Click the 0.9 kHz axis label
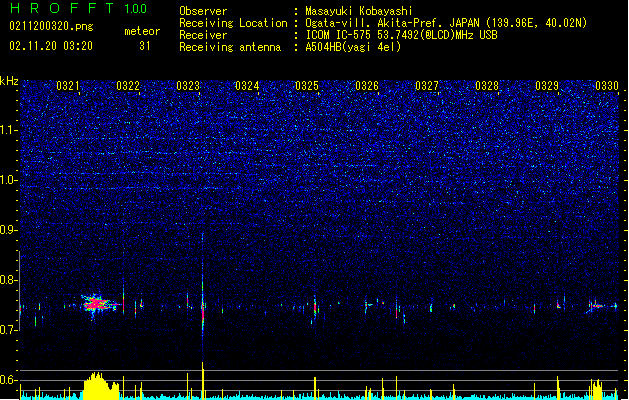 9,230
